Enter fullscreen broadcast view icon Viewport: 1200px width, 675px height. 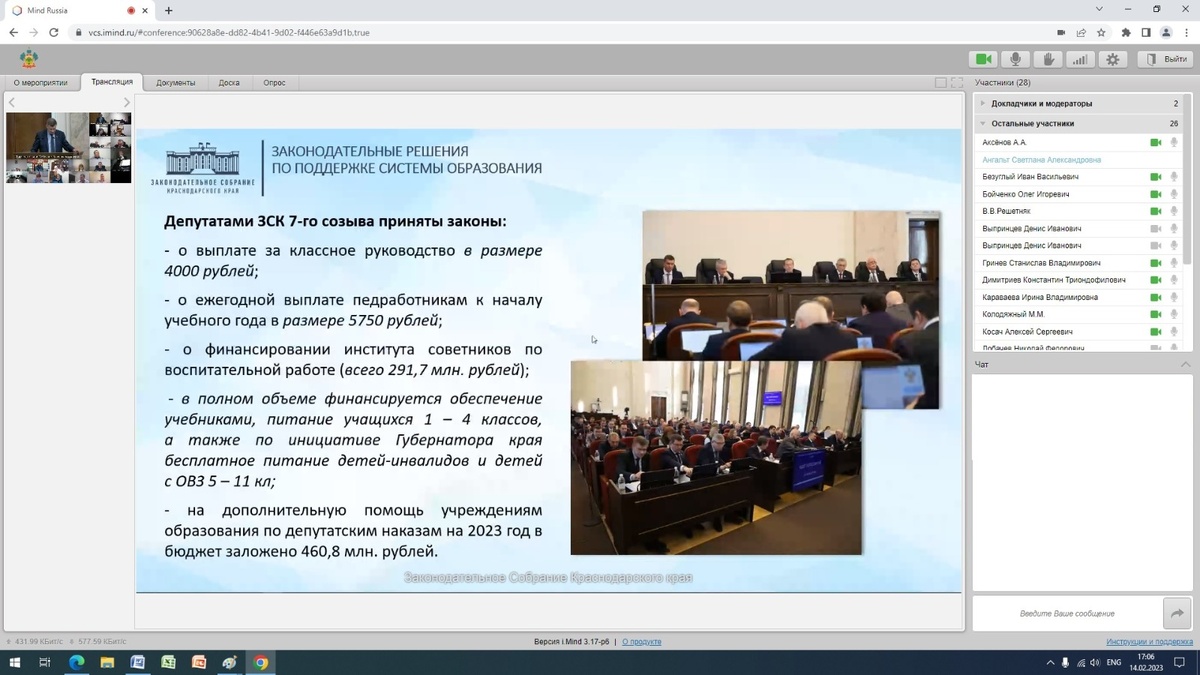pos(957,83)
